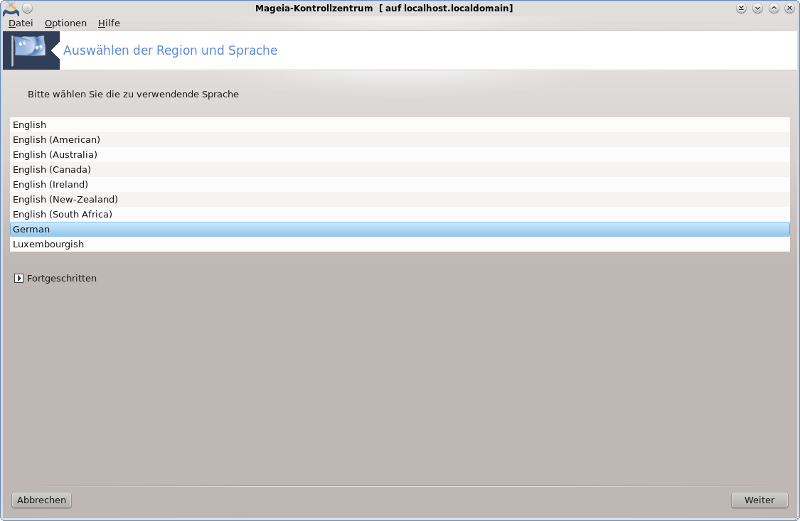
Task: Click the Weiter button
Action: click(x=759, y=500)
